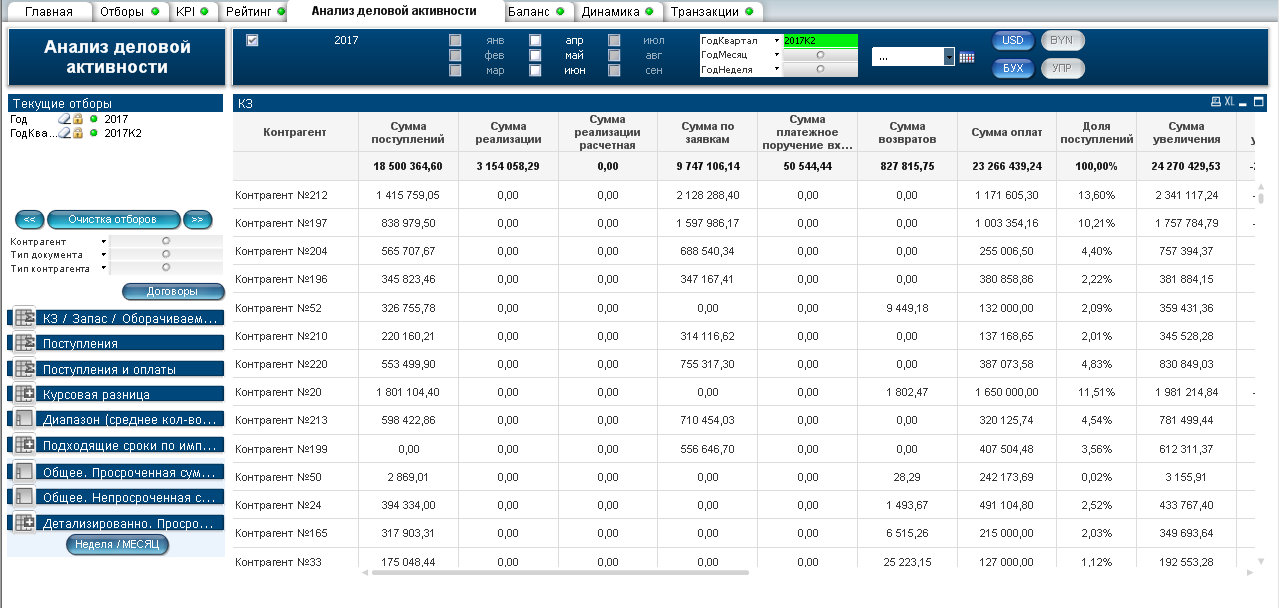Select the USD currency button
The width and height of the screenshot is (1279, 608).
1013,41
